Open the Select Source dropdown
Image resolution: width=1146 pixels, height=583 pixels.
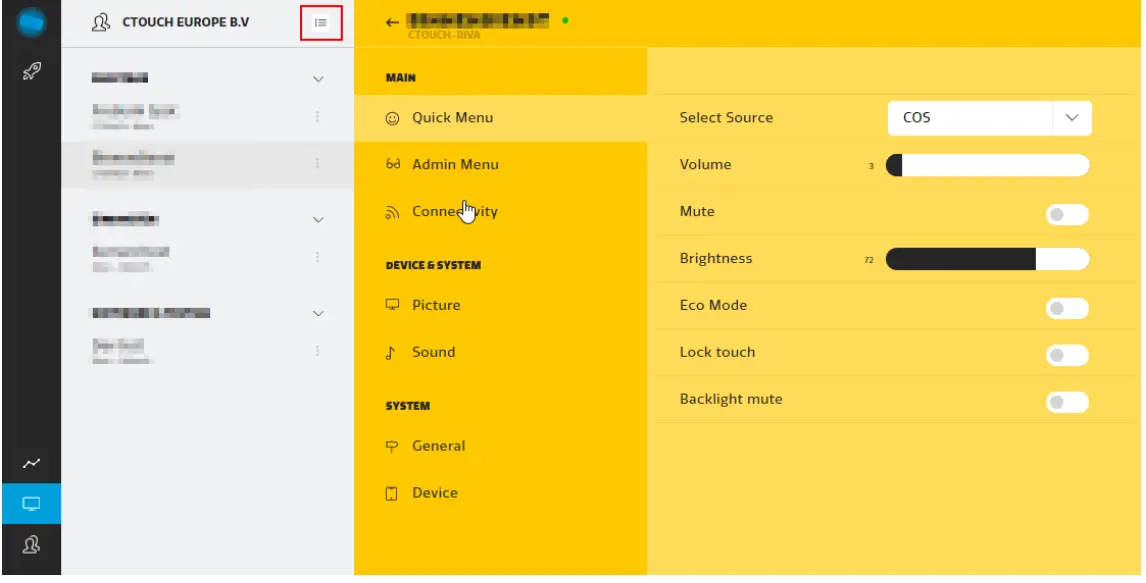[x=989, y=118]
